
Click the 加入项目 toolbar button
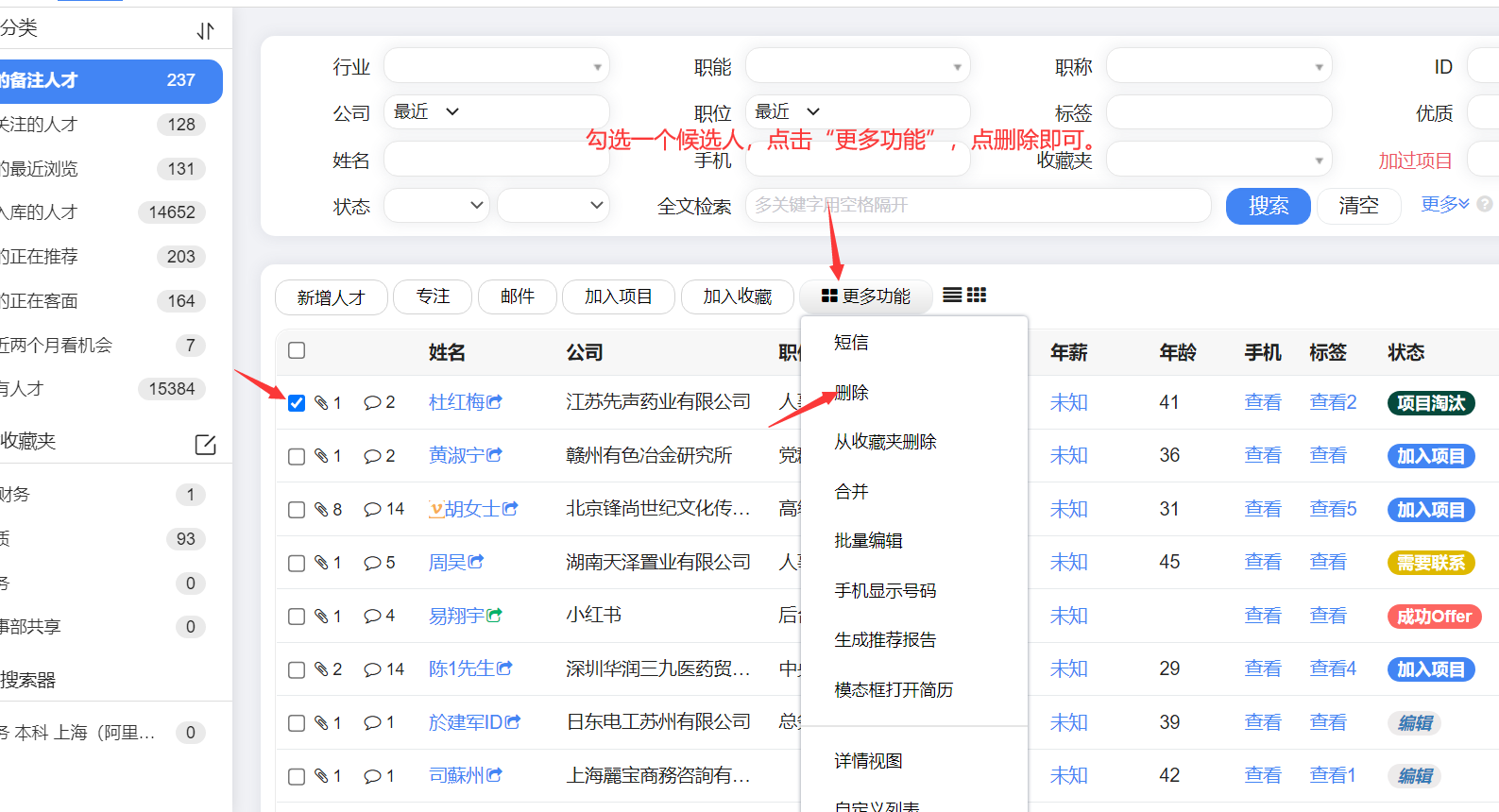coord(618,297)
